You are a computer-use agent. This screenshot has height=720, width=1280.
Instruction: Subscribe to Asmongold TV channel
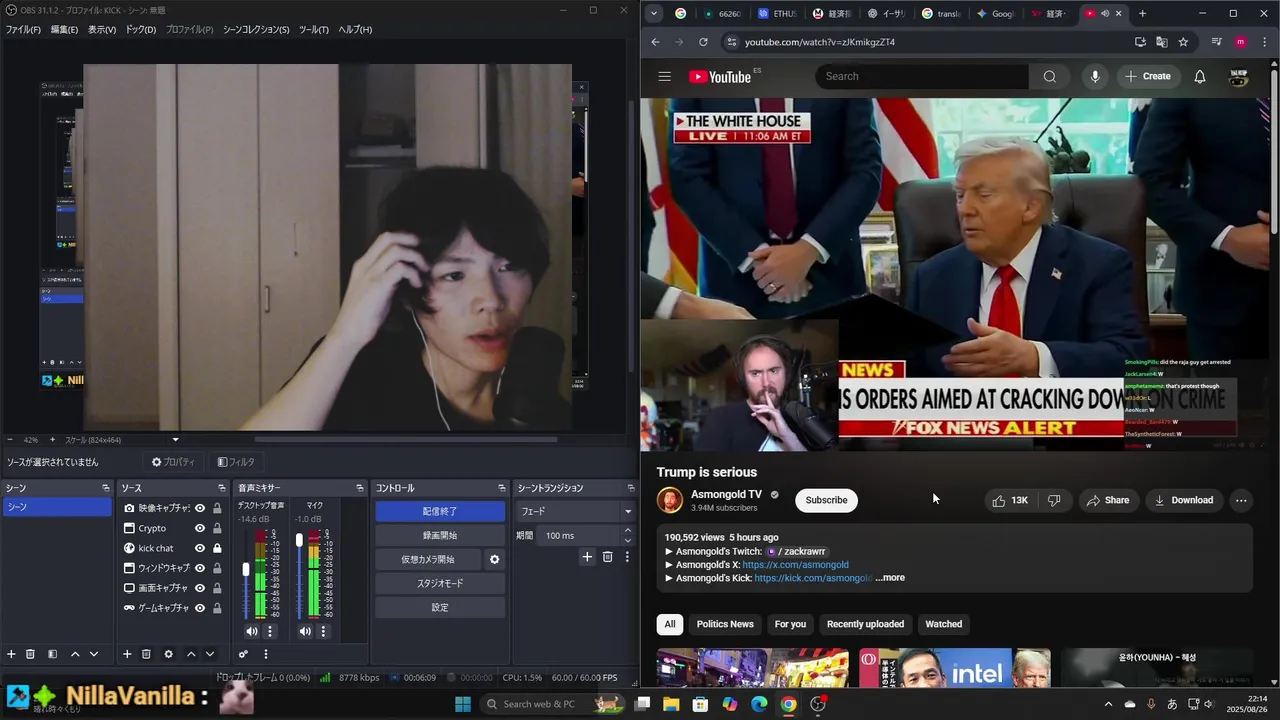pyautogui.click(x=826, y=500)
